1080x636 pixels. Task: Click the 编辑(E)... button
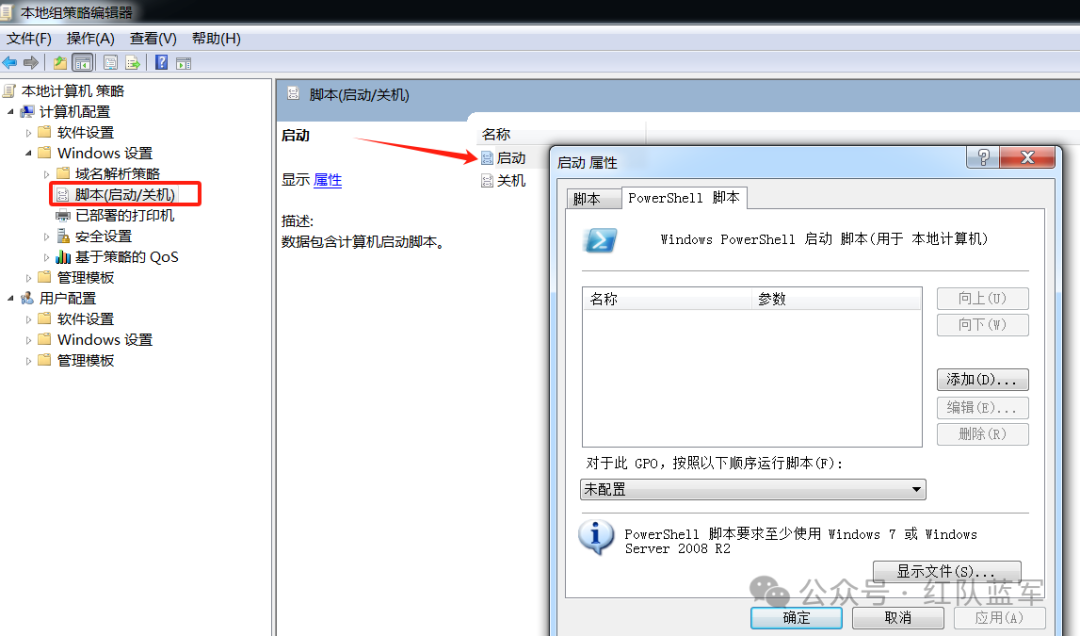pos(982,407)
